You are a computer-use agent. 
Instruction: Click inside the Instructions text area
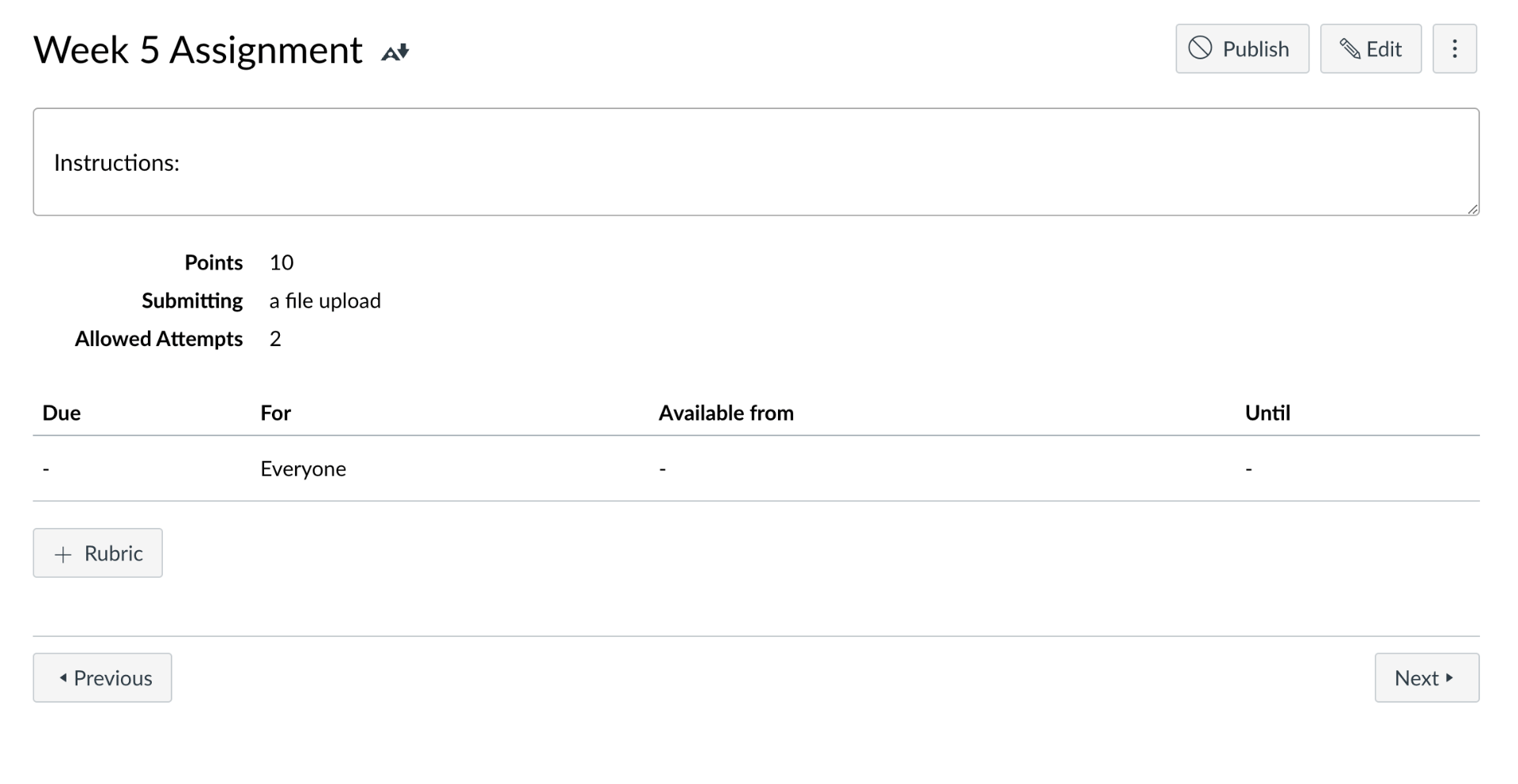point(712,162)
